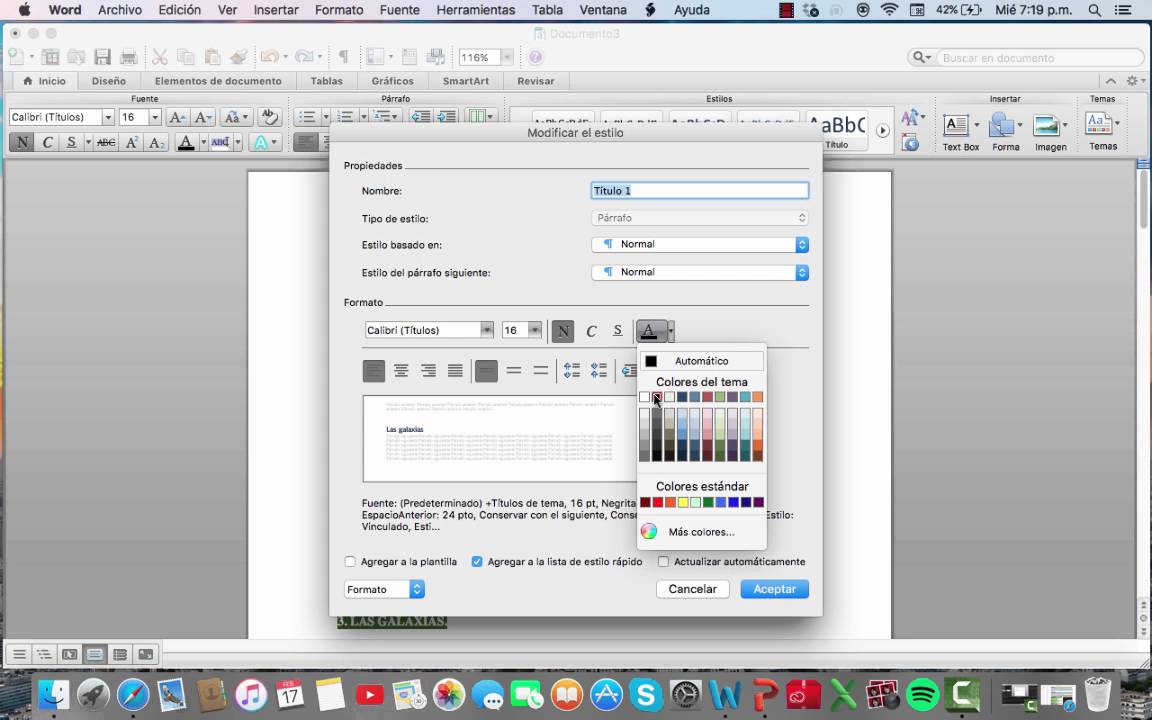Viewport: 1152px width, 720px height.
Task: Open the Formato popup button
Action: (x=384, y=589)
